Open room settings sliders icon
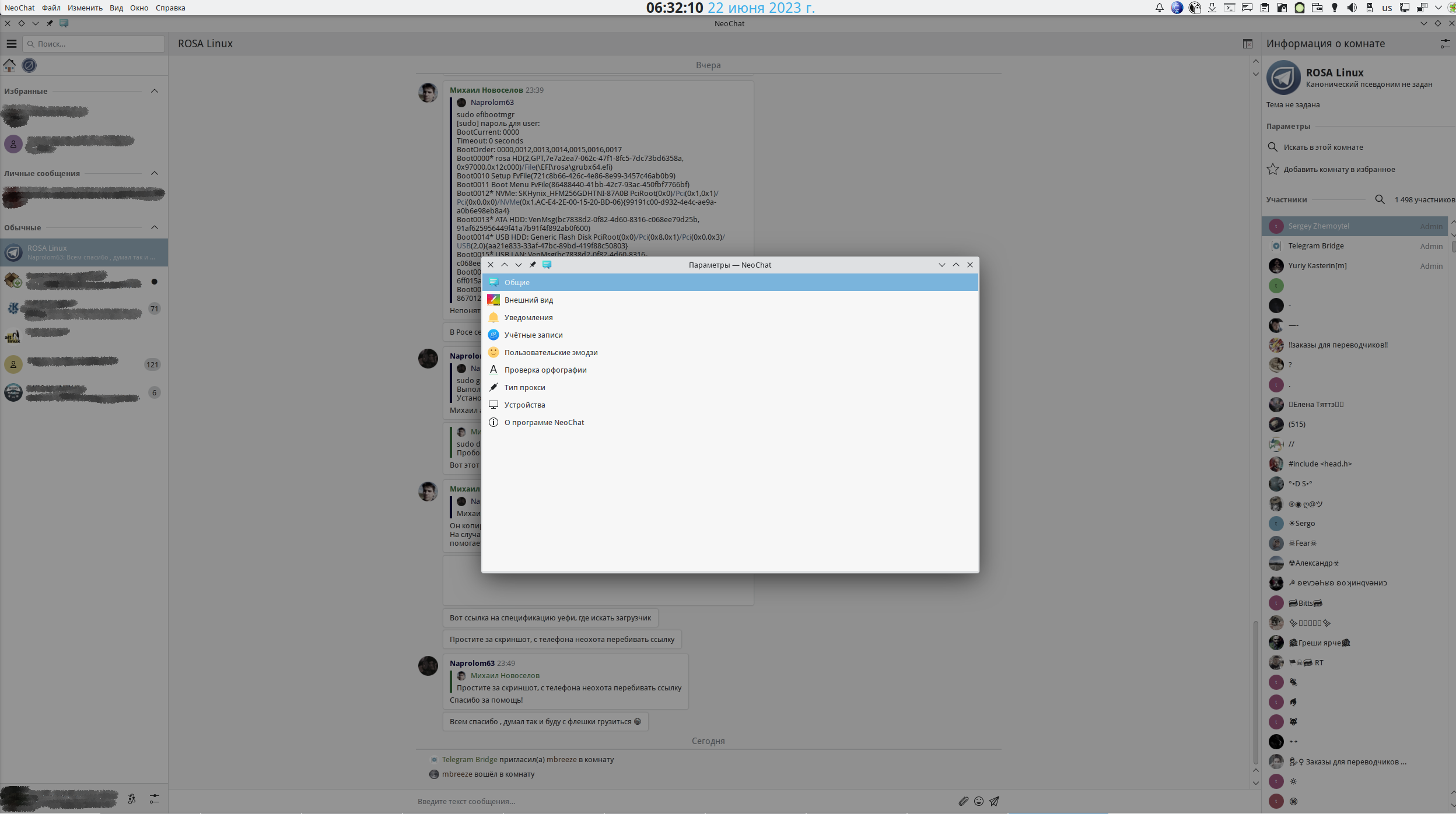 pyautogui.click(x=1445, y=44)
